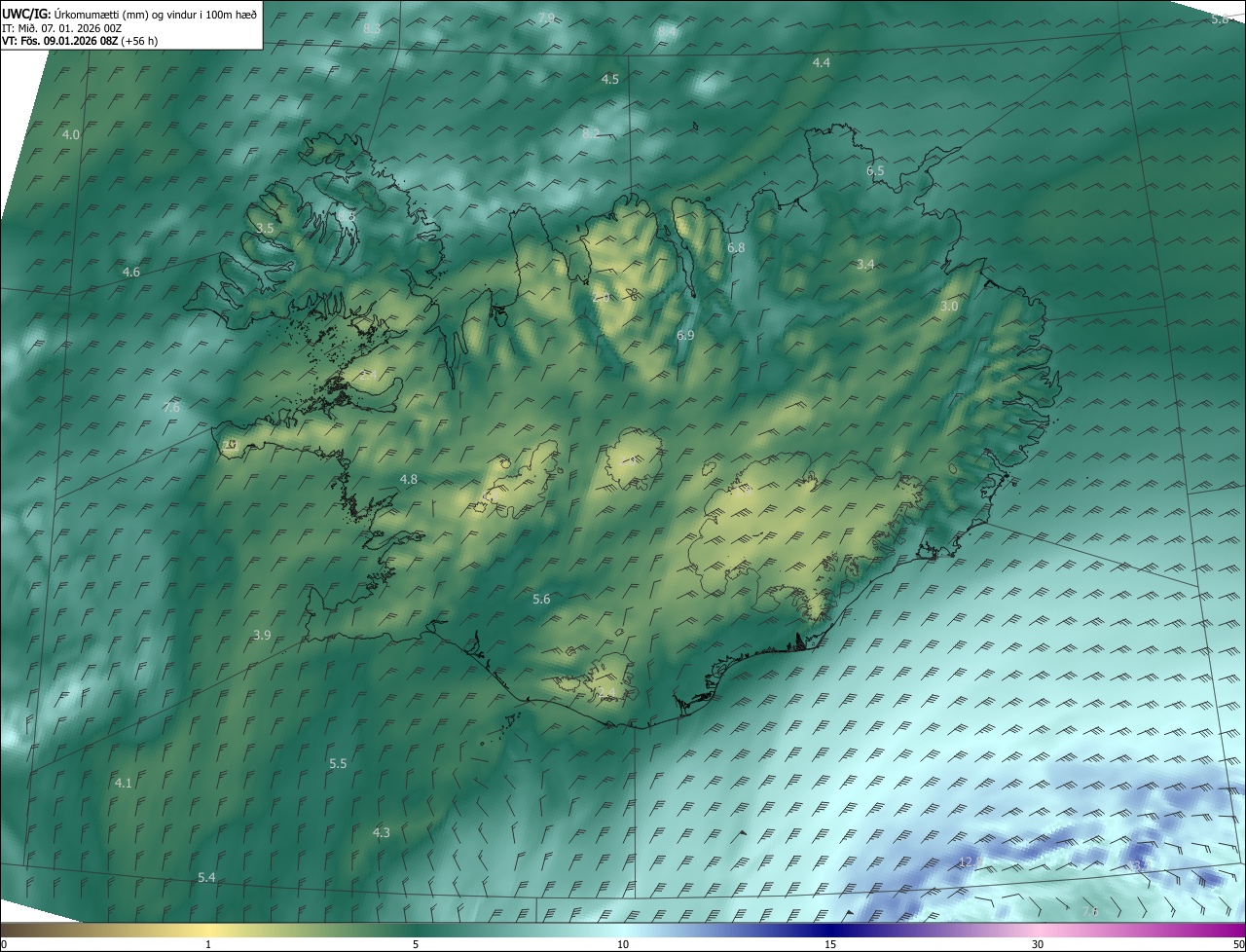This screenshot has width=1246, height=952.
Task: Click the map value '3.4'
Action: [x=865, y=264]
